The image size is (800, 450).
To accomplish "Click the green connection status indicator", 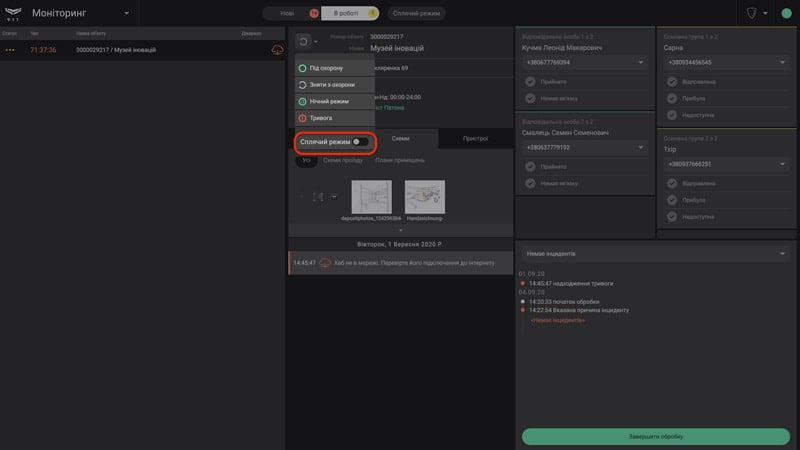I will point(786,13).
